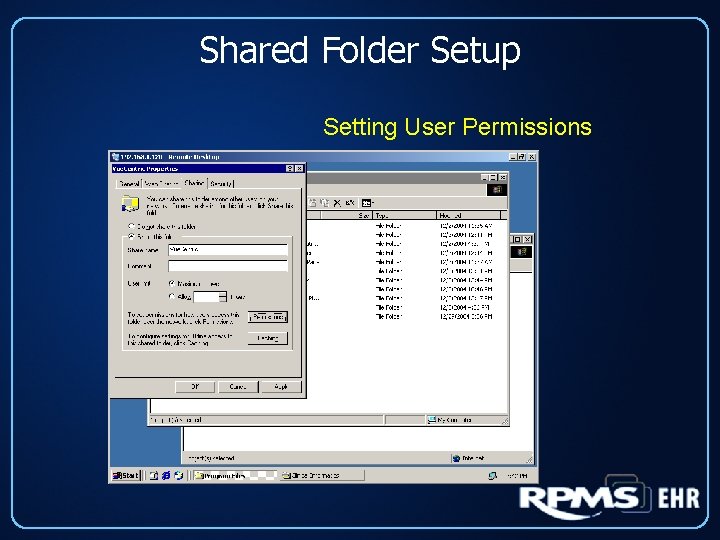Switch to Program Files taskbar button
The width and height of the screenshot is (720, 540).
coord(235,476)
